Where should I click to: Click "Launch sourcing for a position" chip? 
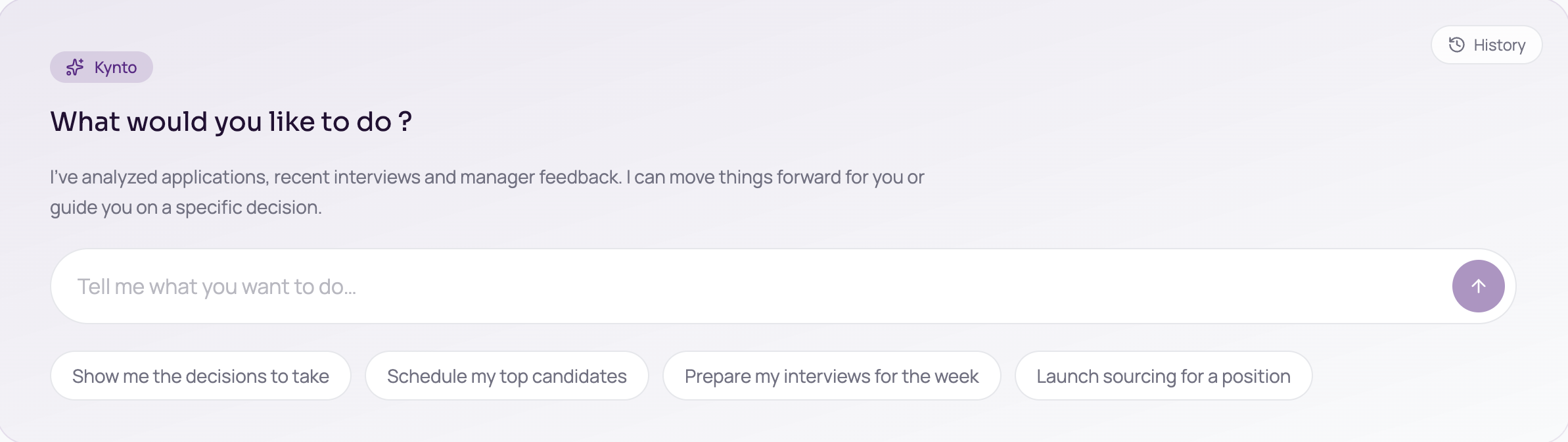(x=1163, y=376)
